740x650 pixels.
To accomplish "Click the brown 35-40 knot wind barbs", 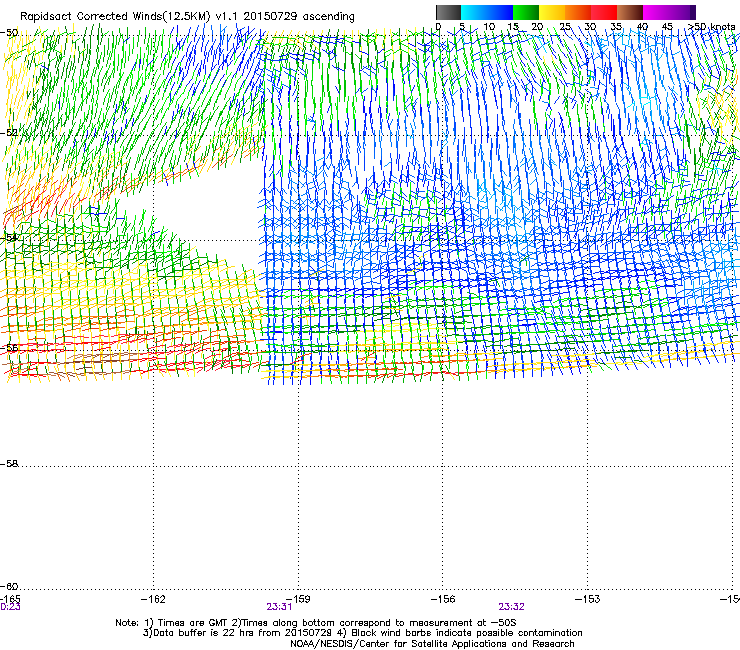I will [98, 363].
